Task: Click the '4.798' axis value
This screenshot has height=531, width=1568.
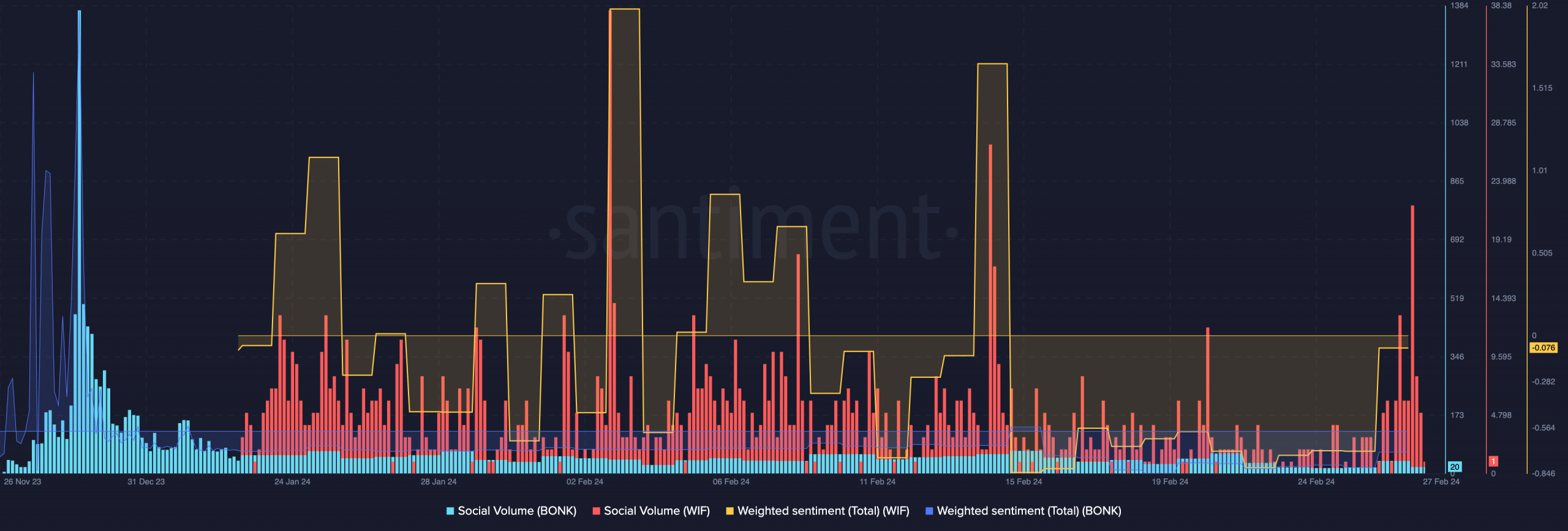Action: click(1501, 415)
